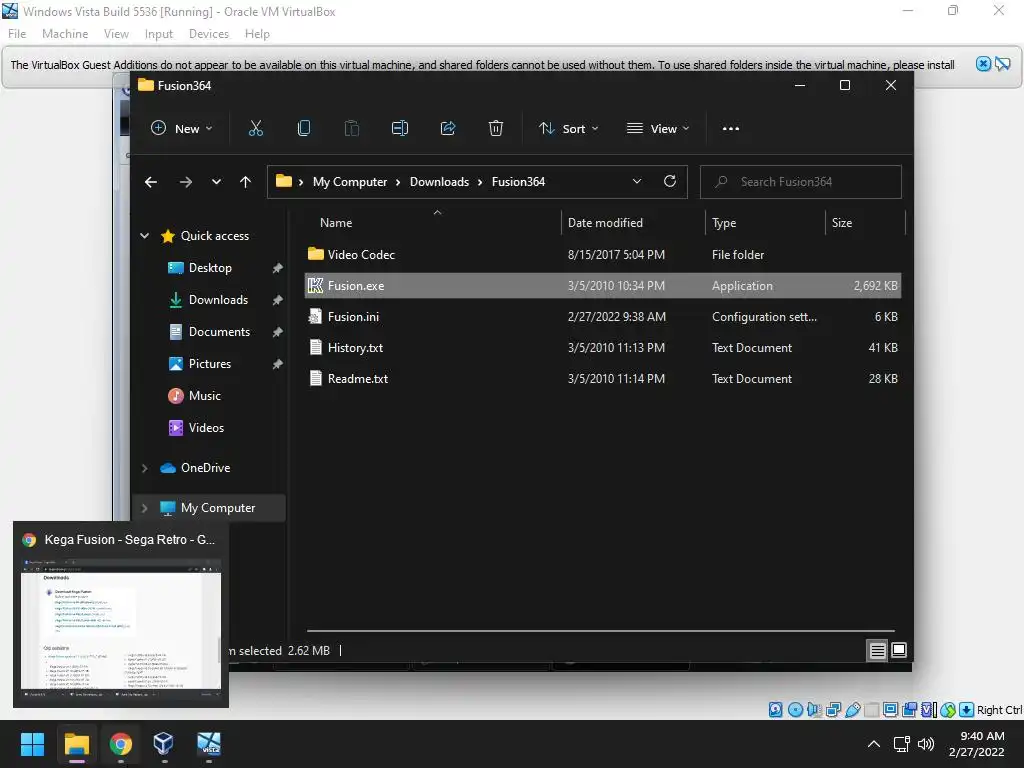Switch to large thumbnails view icon
Screen dimensions: 1024x768
[899, 650]
